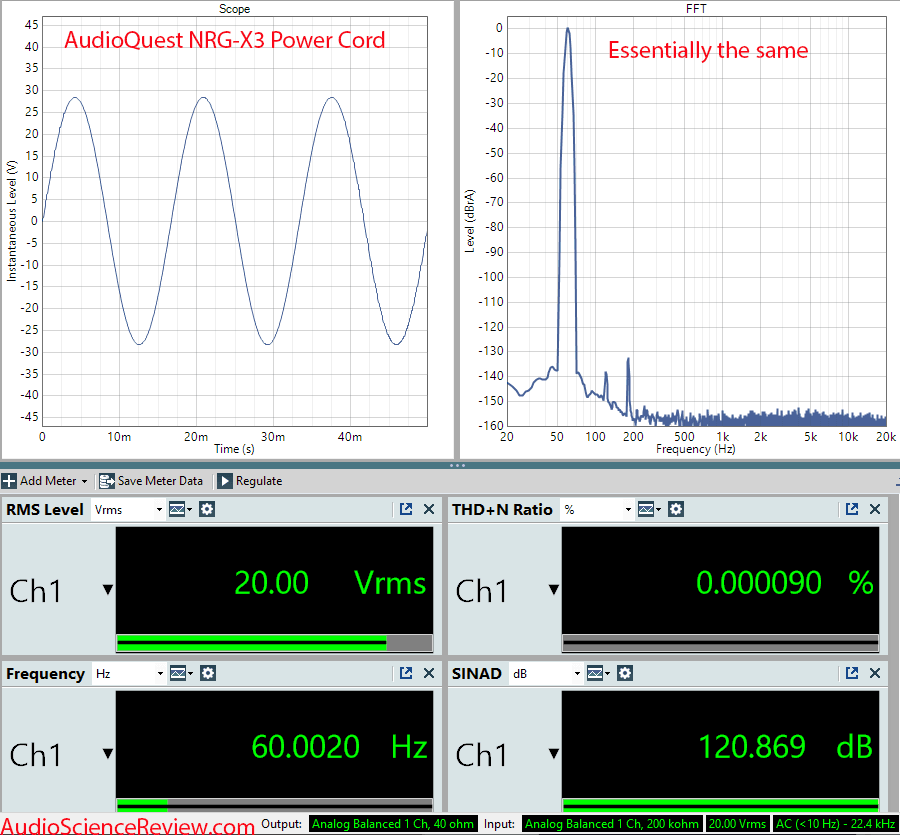Open SINAD meter settings gear
The image size is (900, 838).
625,673
